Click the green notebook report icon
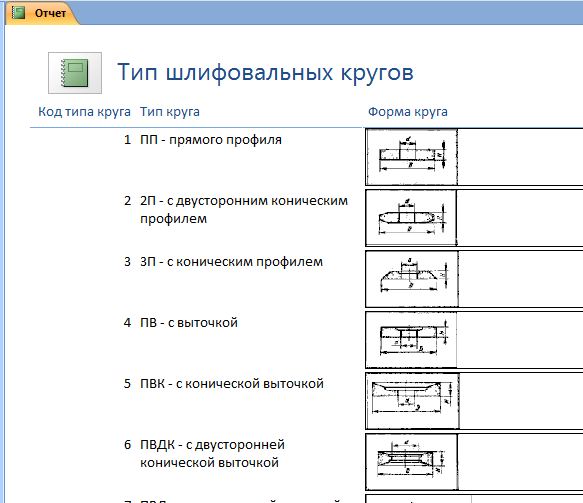 click(75, 73)
